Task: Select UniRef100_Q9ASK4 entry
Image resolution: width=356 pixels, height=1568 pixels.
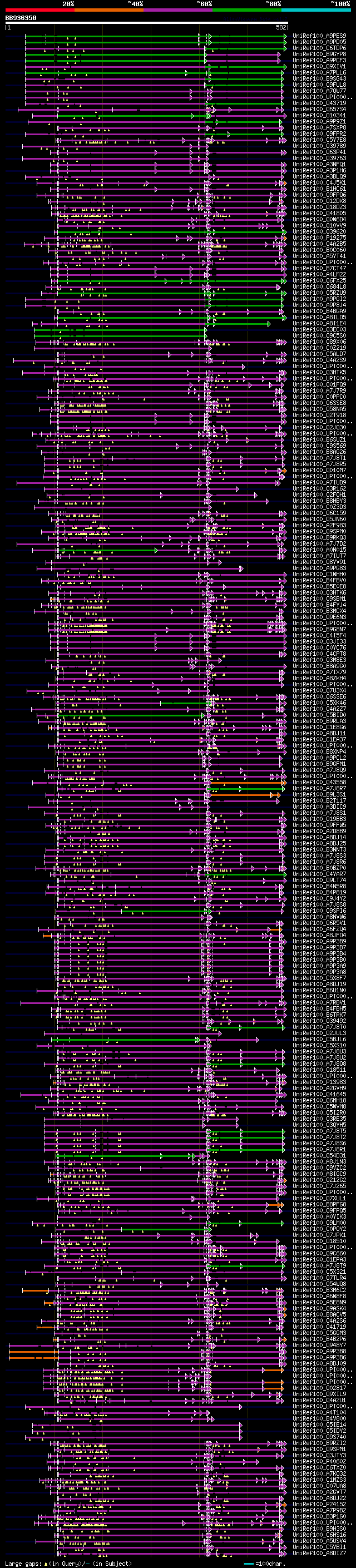Action: 319,1309
